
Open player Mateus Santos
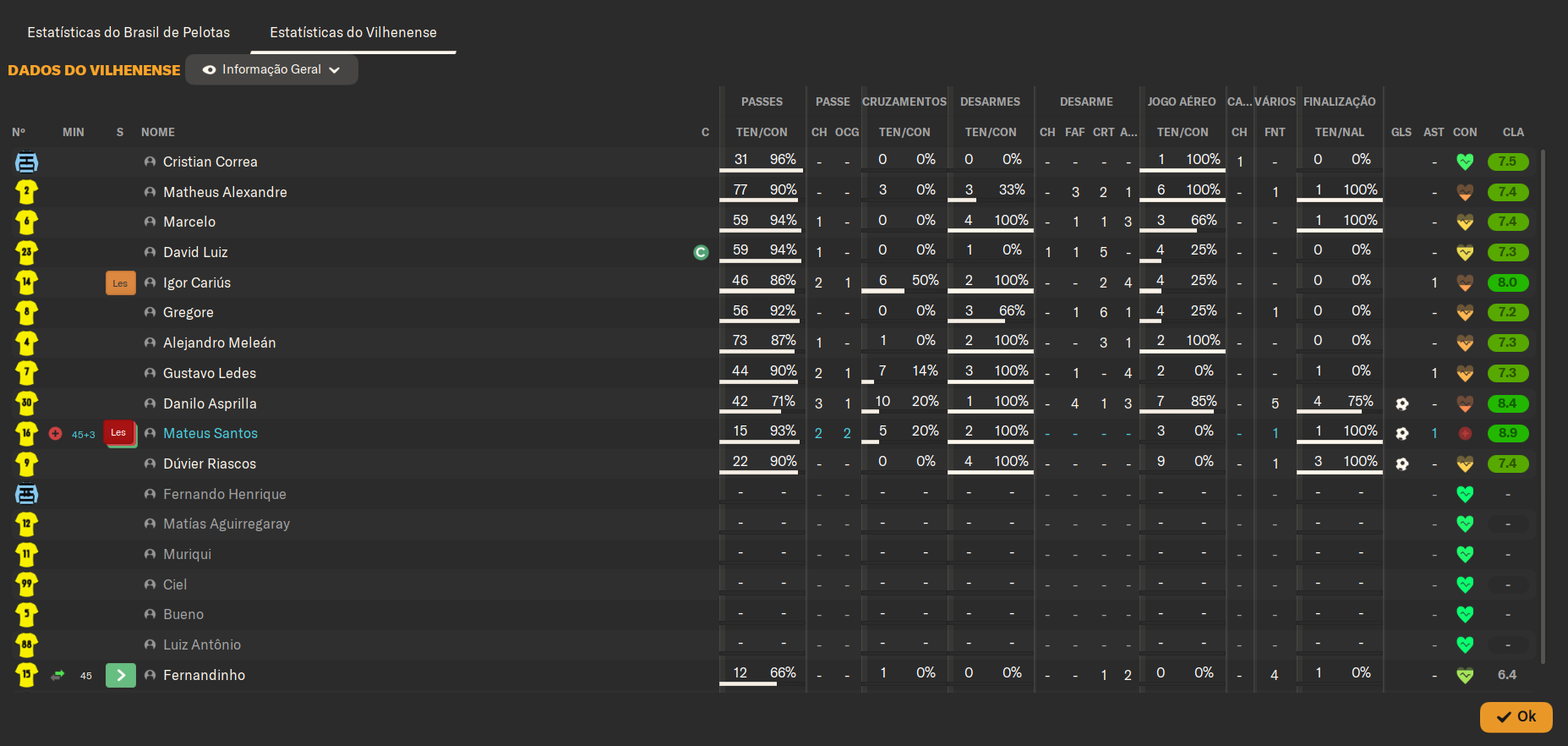click(x=210, y=433)
